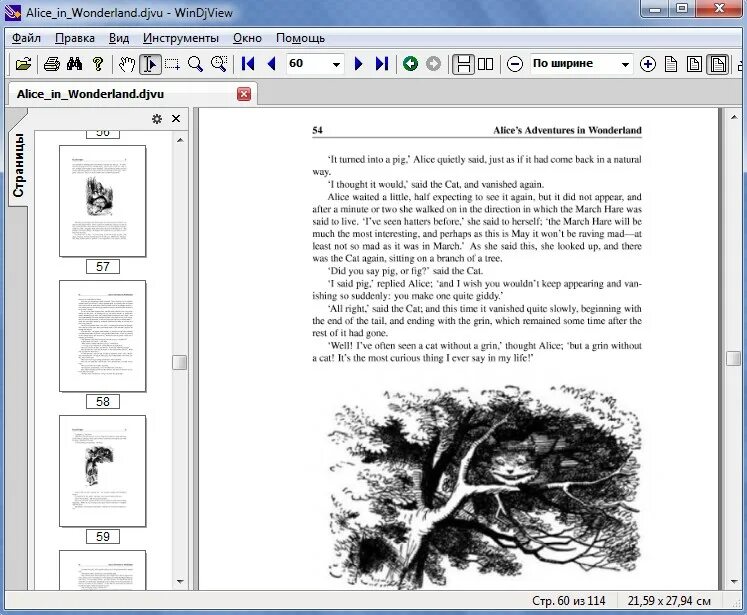Set zoom to actual size

point(671,64)
